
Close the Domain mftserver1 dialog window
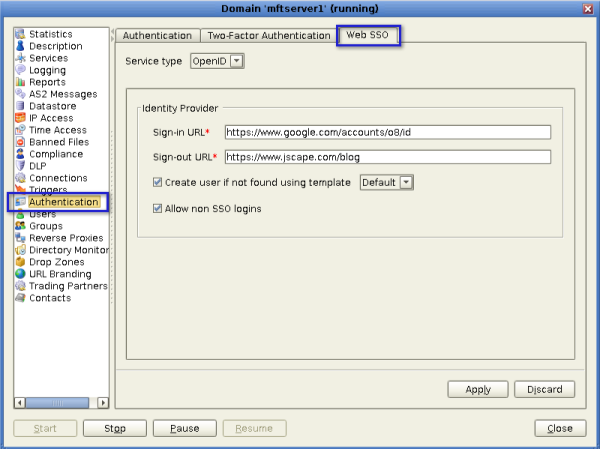tap(588, 8)
